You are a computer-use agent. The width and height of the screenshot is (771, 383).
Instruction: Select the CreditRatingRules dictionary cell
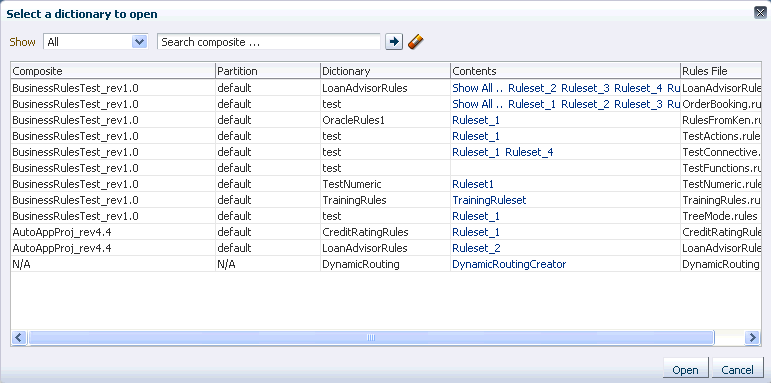(385, 232)
